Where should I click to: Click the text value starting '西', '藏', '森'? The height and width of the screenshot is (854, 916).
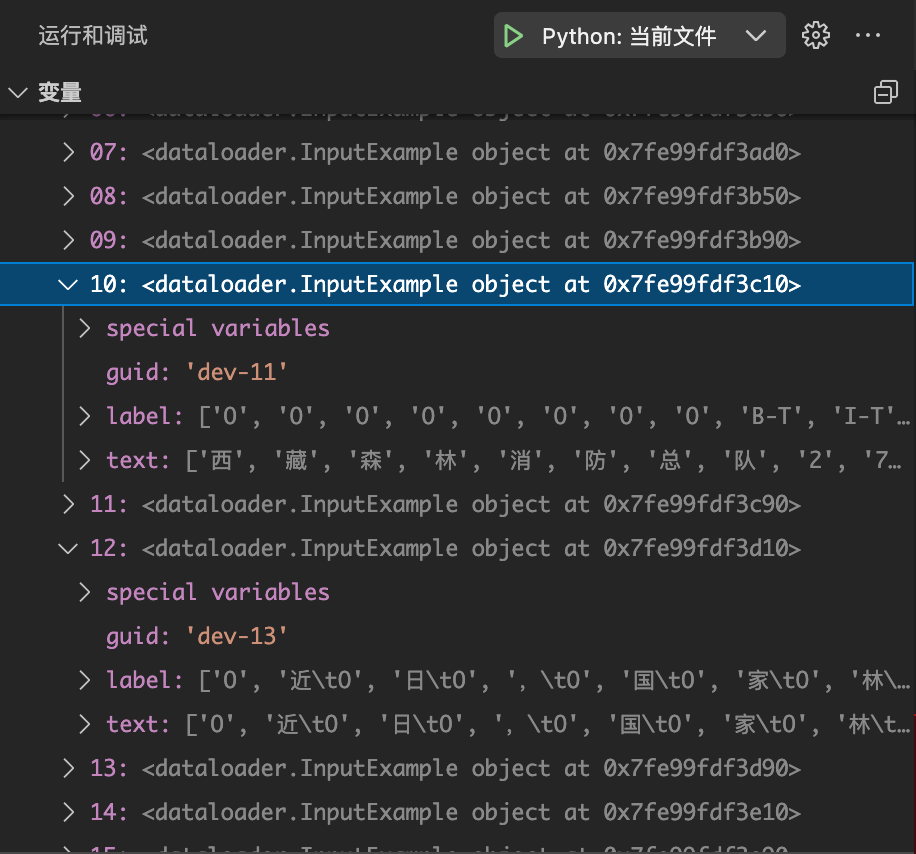543,460
